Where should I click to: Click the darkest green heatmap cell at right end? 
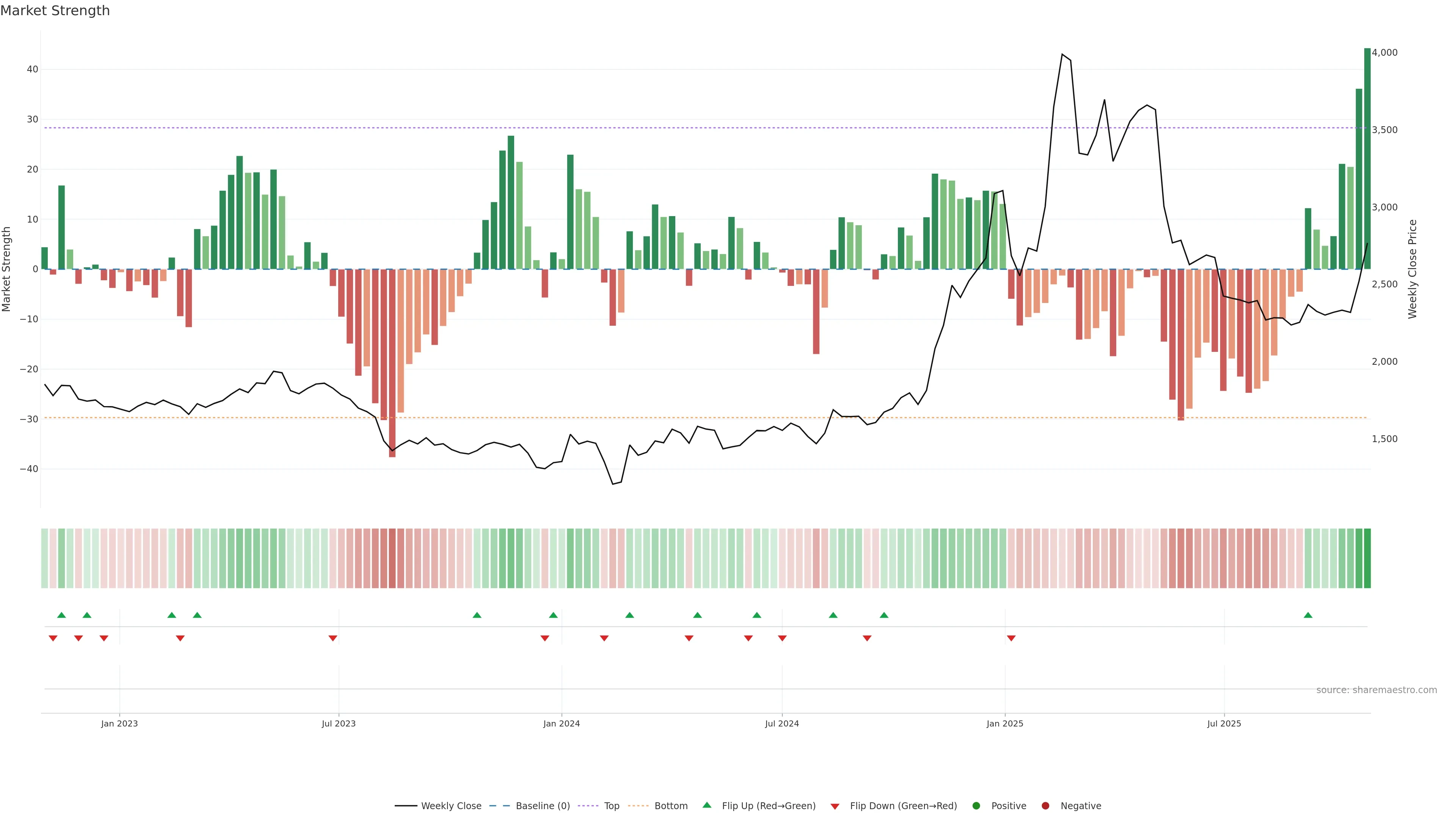point(1367,559)
